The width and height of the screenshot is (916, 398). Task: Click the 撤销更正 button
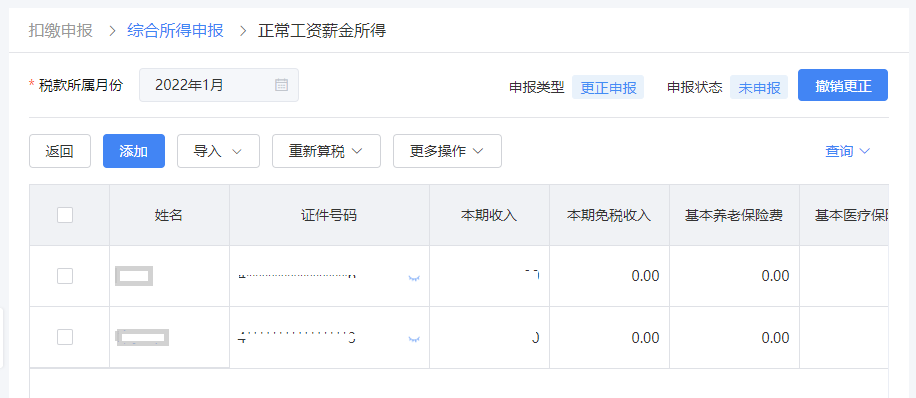click(x=843, y=85)
